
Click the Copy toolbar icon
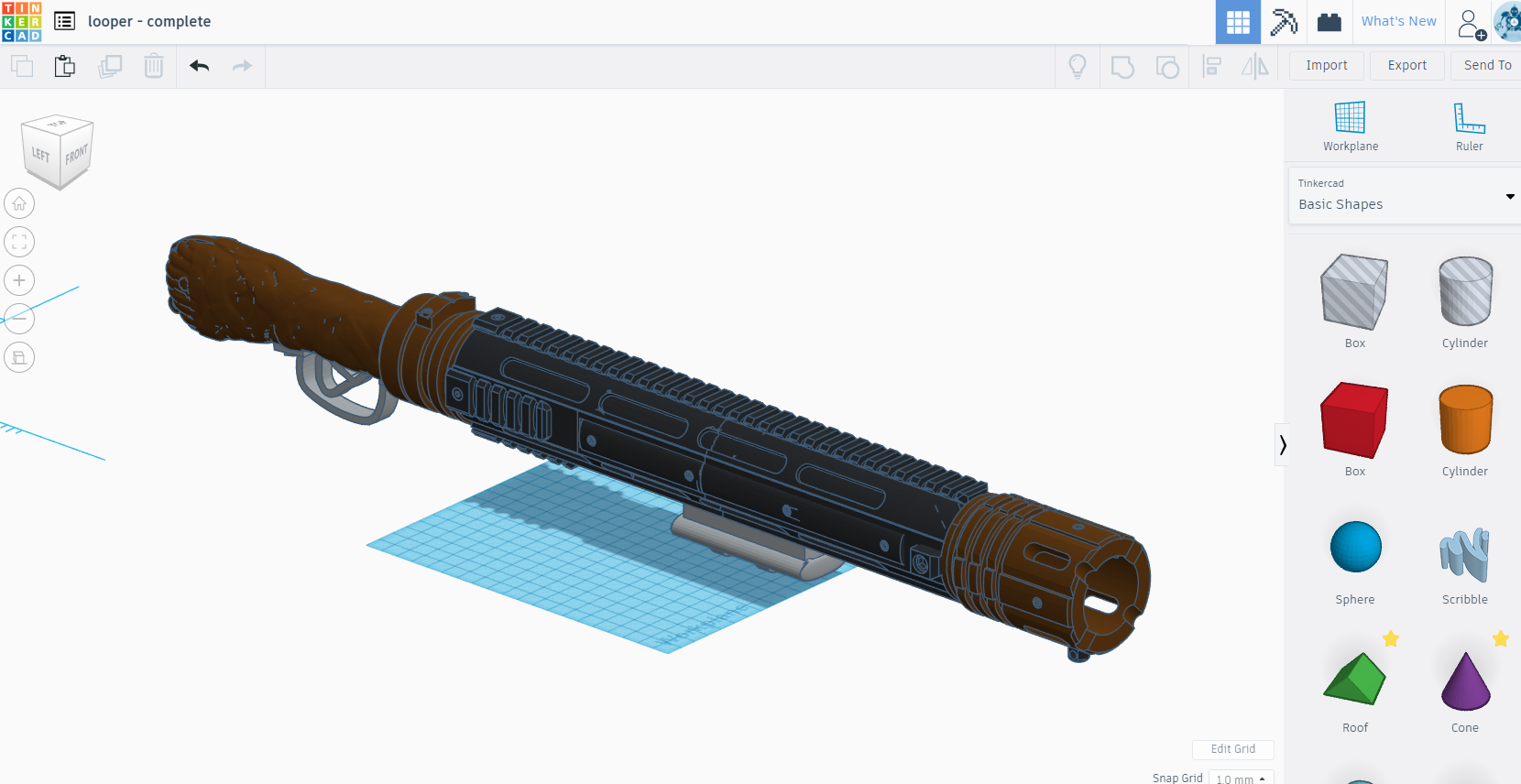pos(22,66)
